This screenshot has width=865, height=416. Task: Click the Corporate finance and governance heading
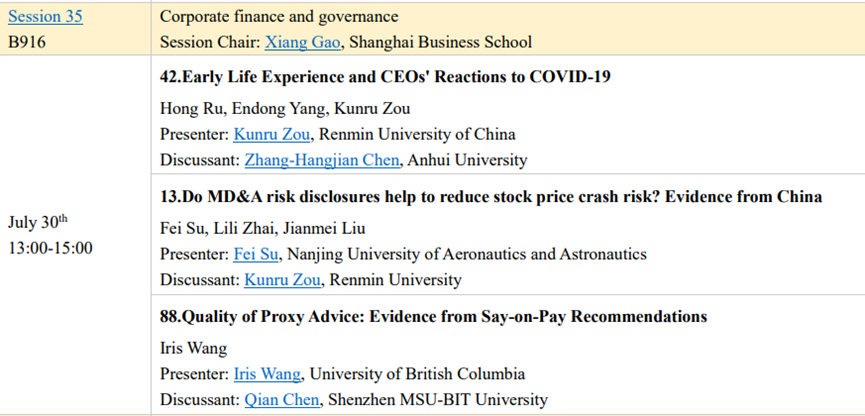pos(279,17)
